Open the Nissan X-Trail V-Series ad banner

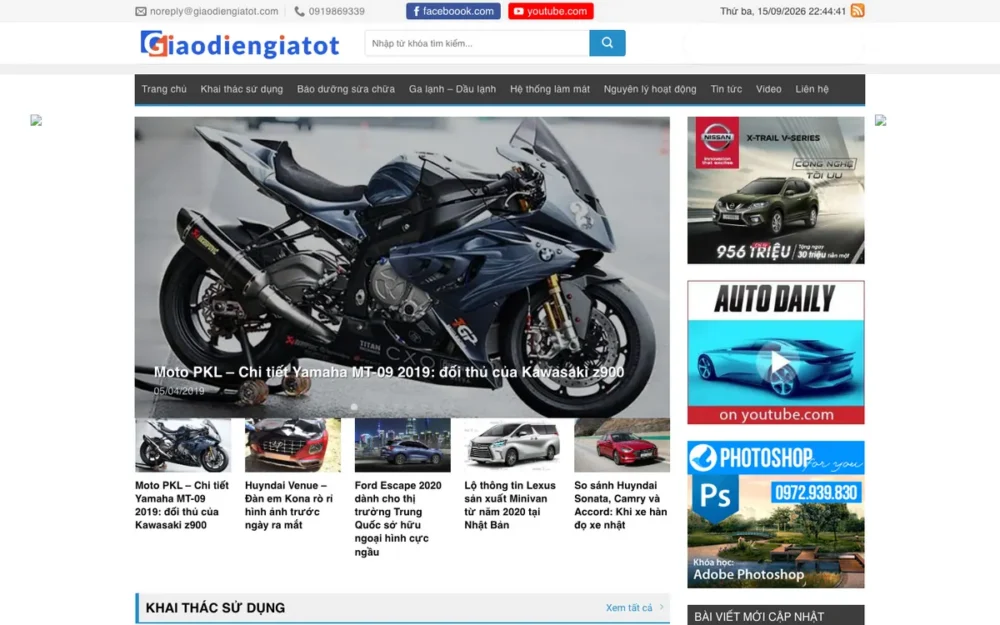[776, 190]
